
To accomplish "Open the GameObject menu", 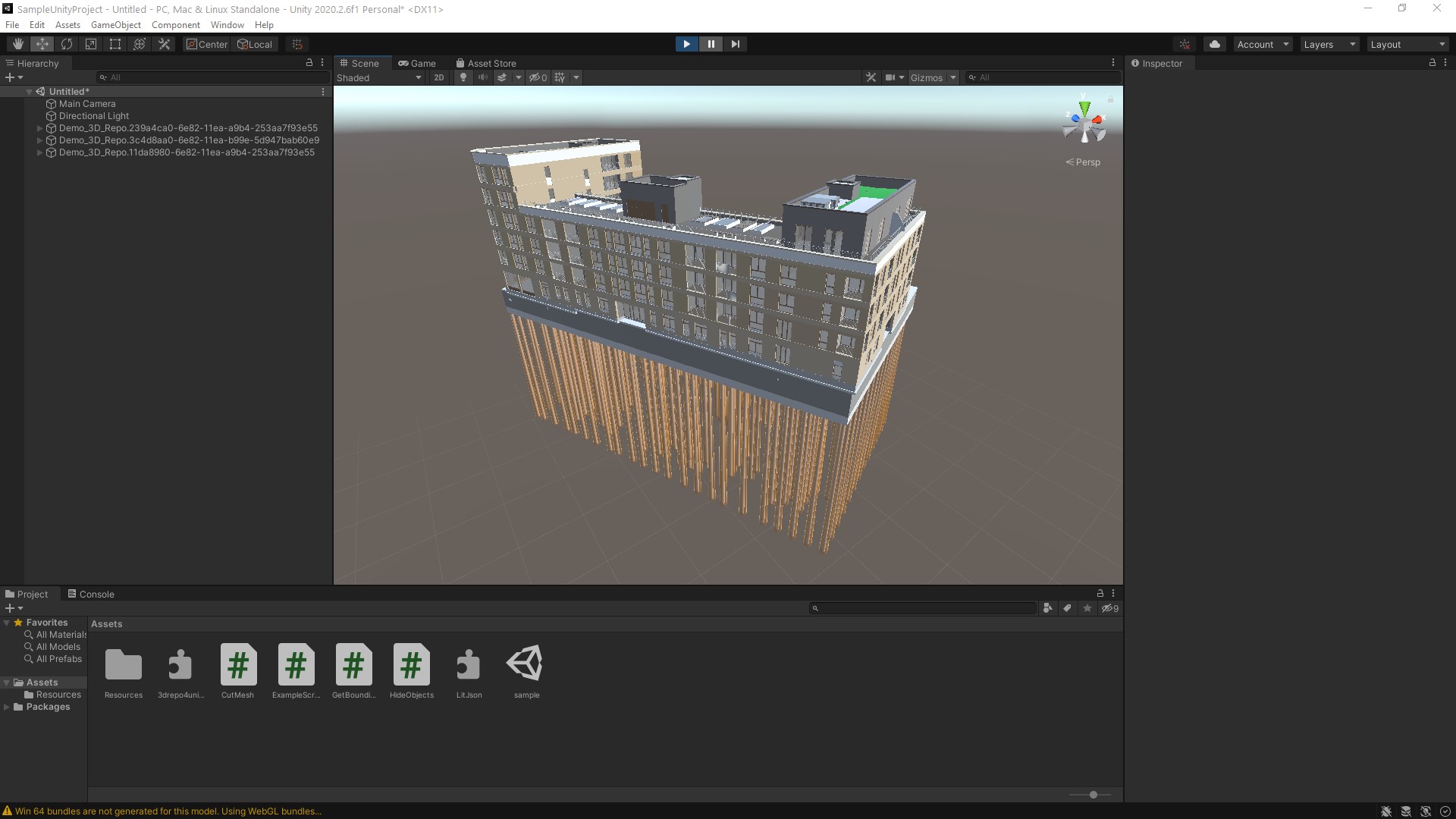I will pyautogui.click(x=115, y=24).
